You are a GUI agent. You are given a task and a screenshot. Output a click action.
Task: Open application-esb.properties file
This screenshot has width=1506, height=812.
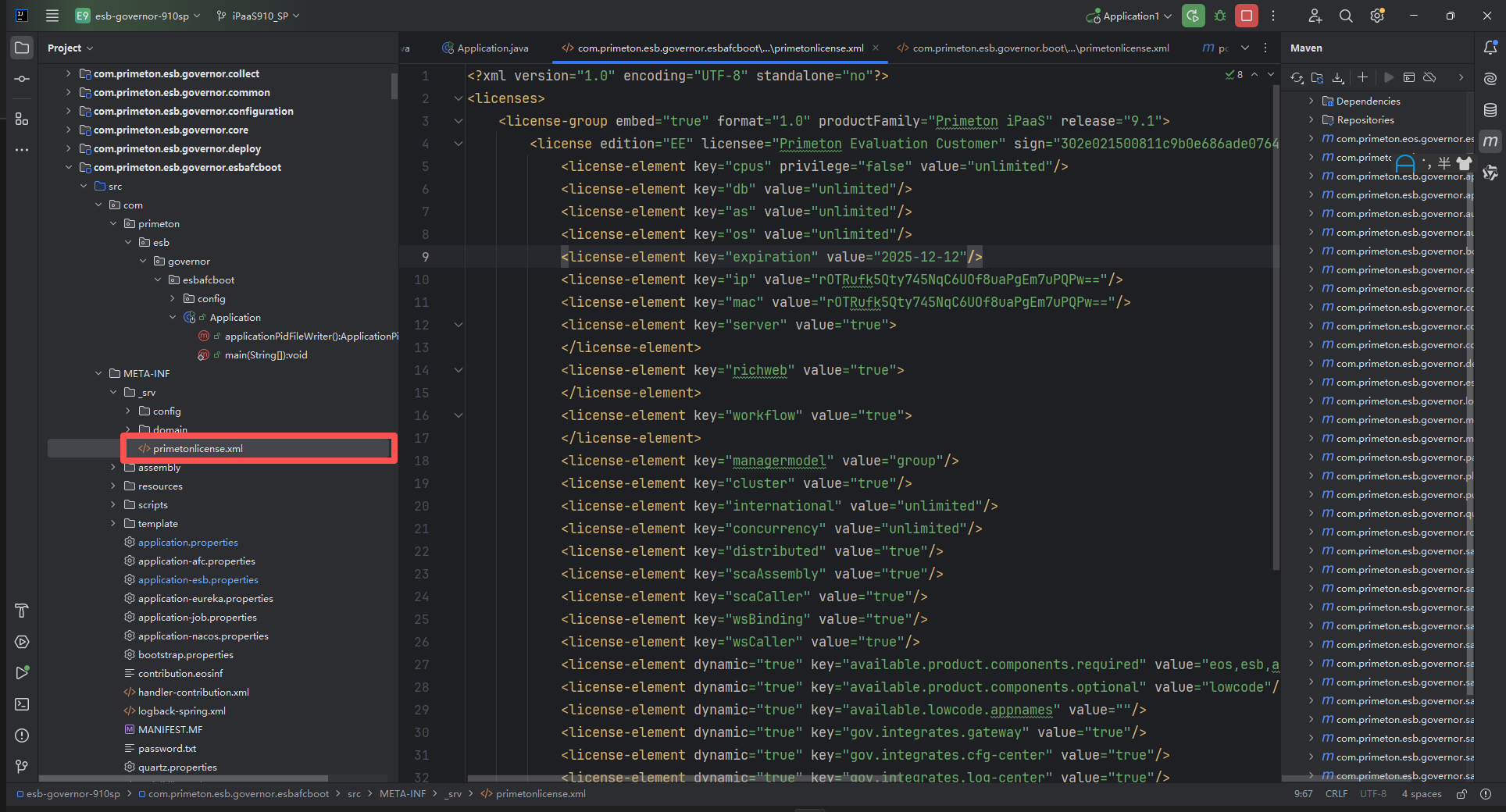[x=198, y=580]
